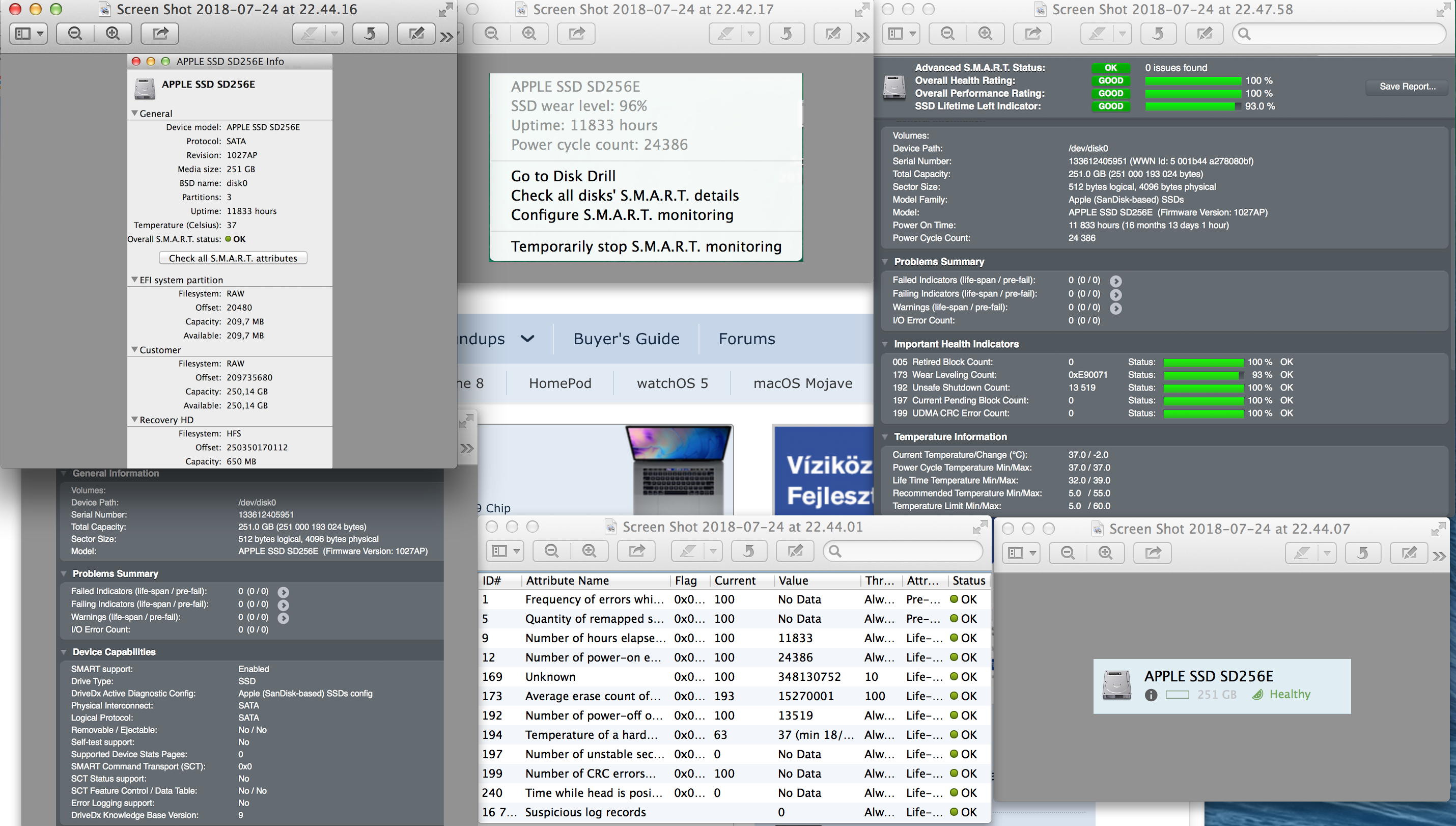Show details for Warnings arrow

1116,308
